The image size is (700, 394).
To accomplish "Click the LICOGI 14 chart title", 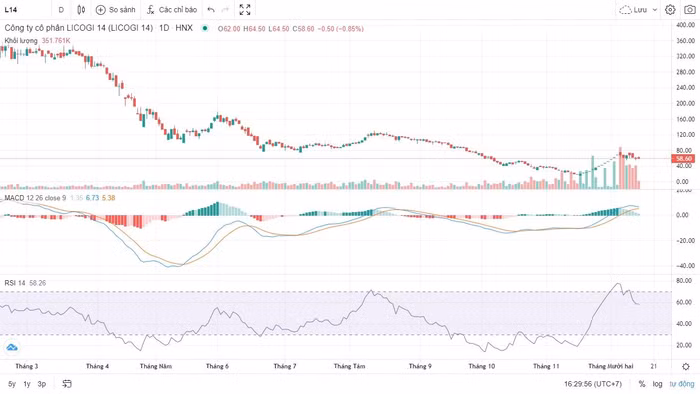I will pyautogui.click(x=79, y=28).
